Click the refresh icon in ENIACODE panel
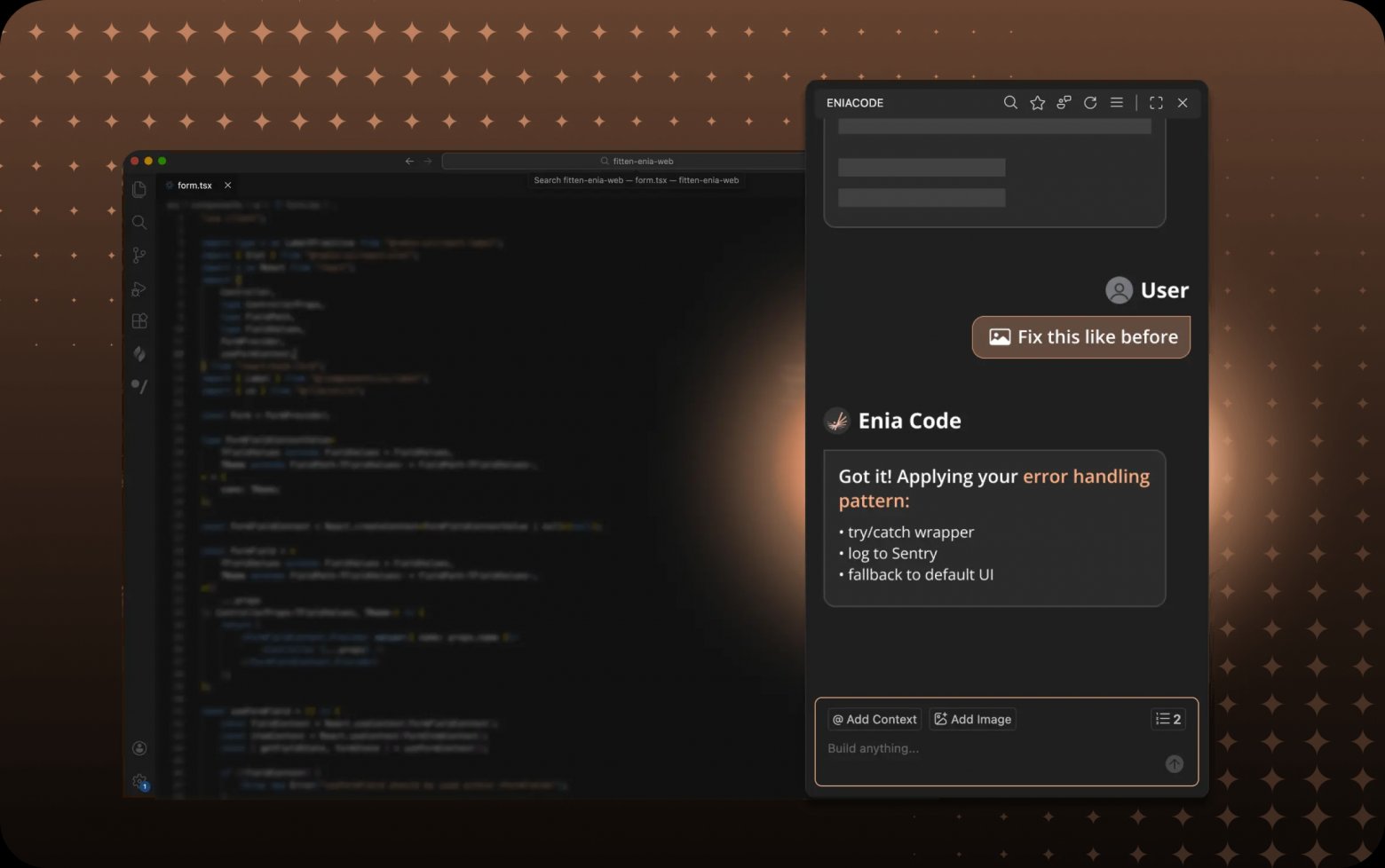This screenshot has height=868, width=1385. tap(1090, 103)
